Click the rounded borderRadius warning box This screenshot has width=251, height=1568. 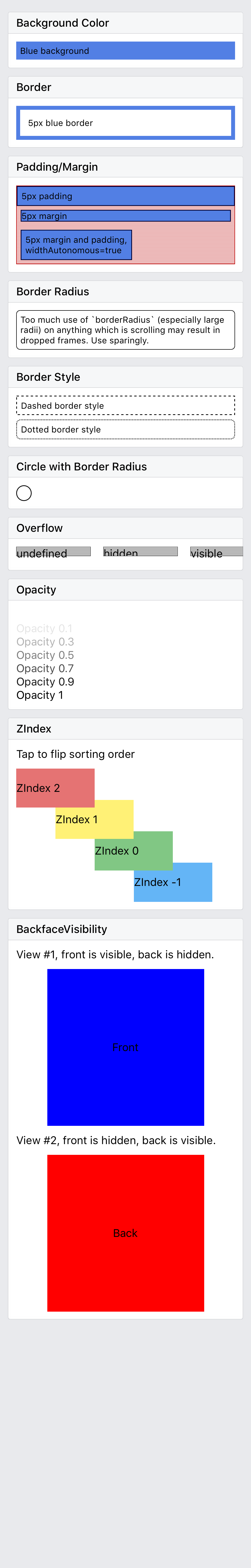click(125, 330)
